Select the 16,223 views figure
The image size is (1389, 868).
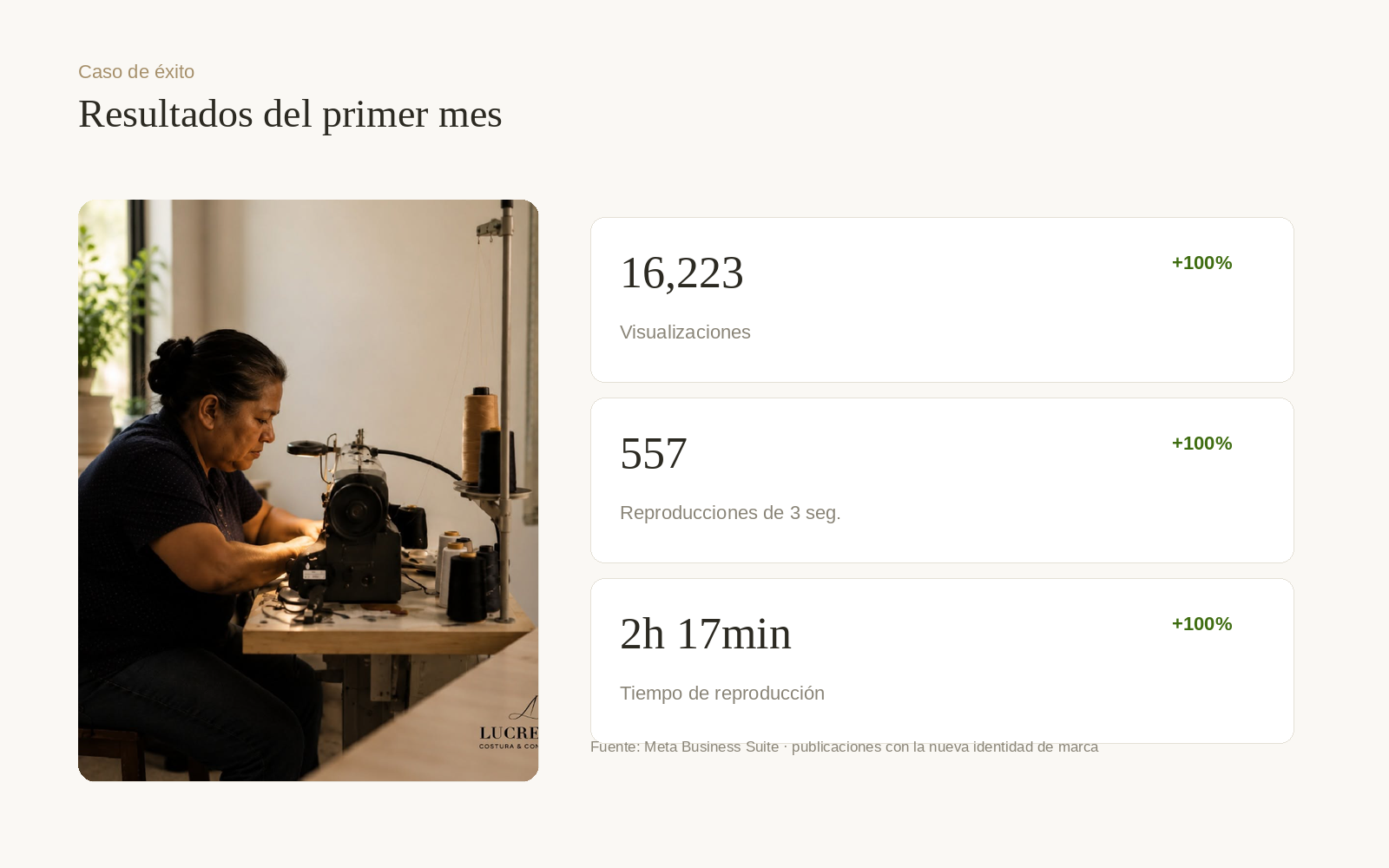pos(681,273)
